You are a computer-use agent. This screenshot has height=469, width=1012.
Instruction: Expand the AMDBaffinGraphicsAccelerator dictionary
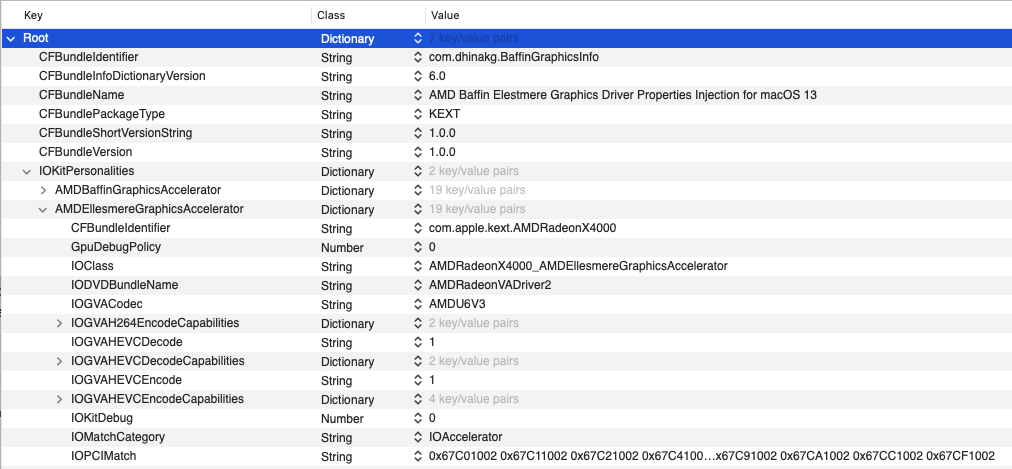click(x=43, y=190)
